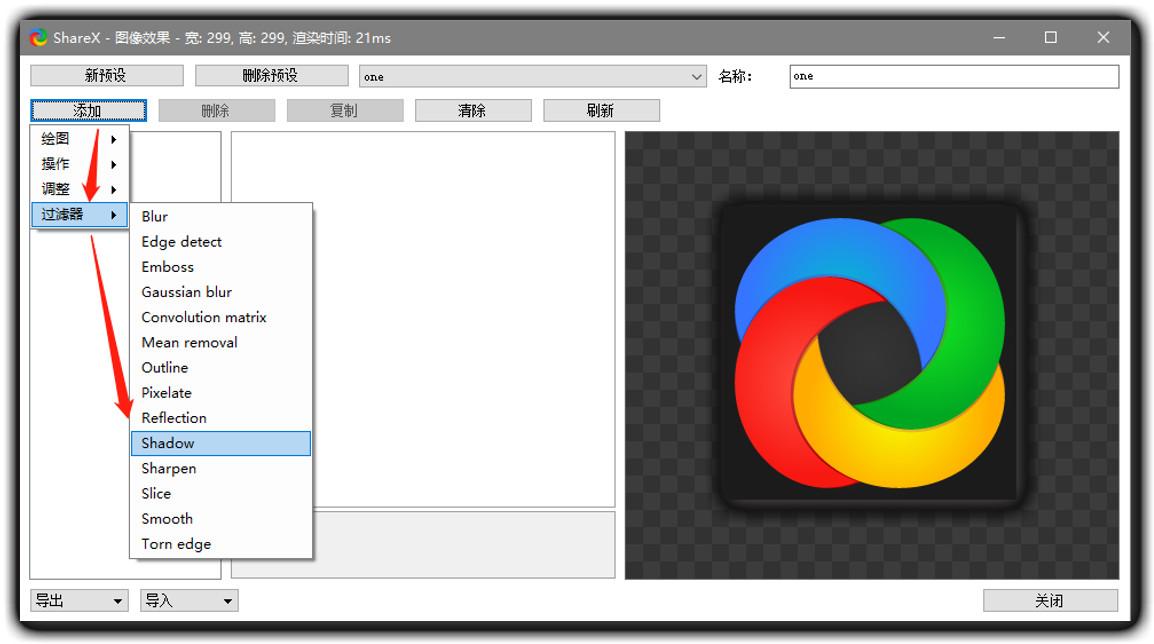Choose Torn edge filter

pos(221,544)
